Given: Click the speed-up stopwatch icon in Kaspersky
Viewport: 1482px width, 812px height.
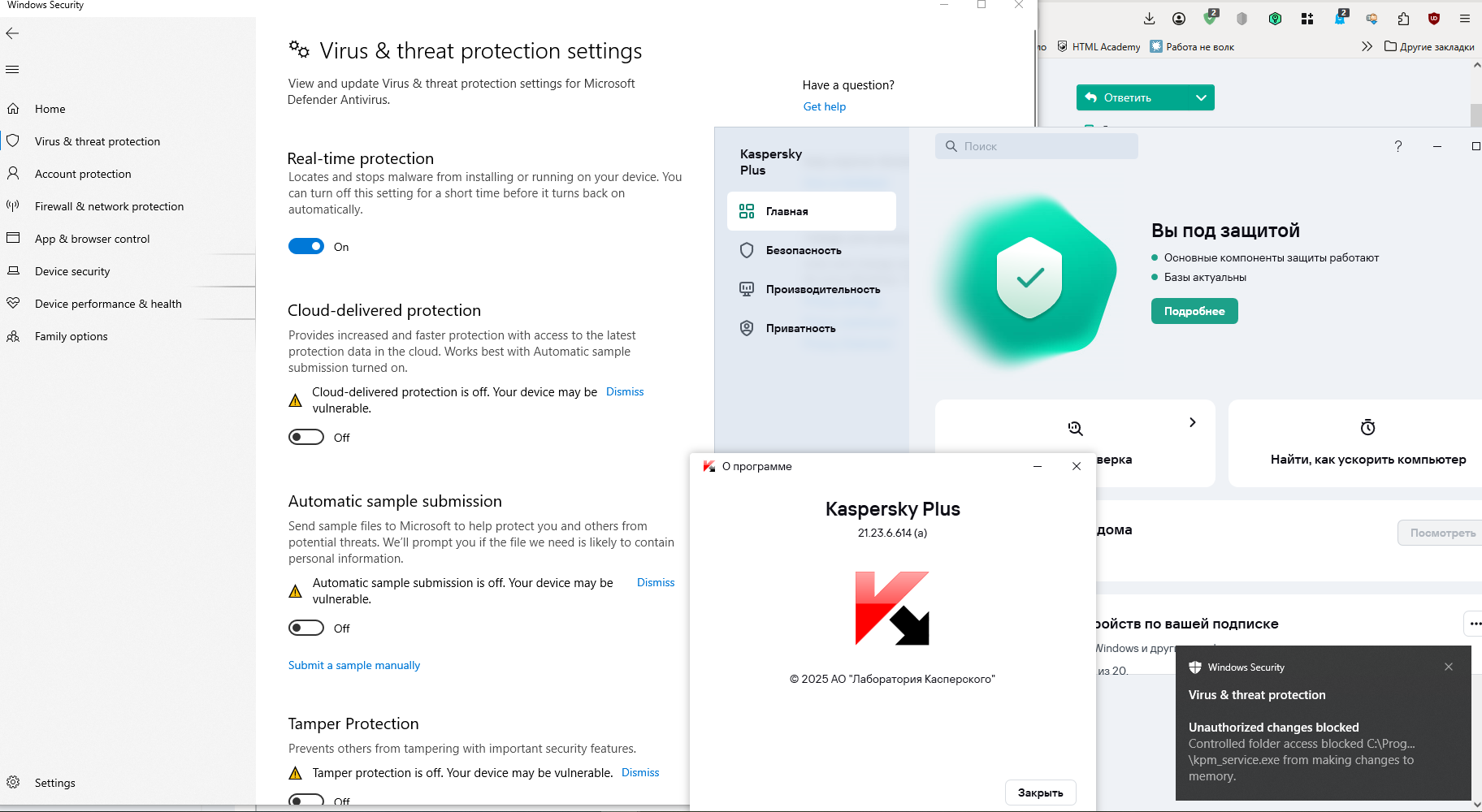Looking at the screenshot, I should point(1368,427).
